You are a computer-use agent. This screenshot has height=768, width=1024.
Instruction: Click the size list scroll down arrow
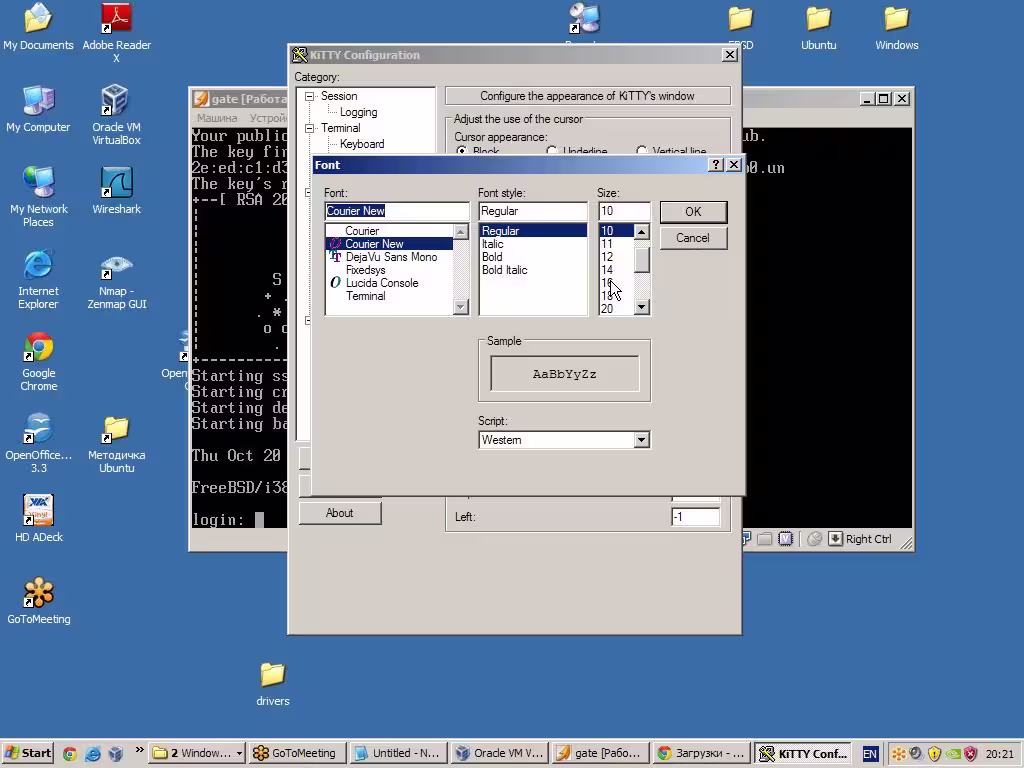click(x=641, y=307)
